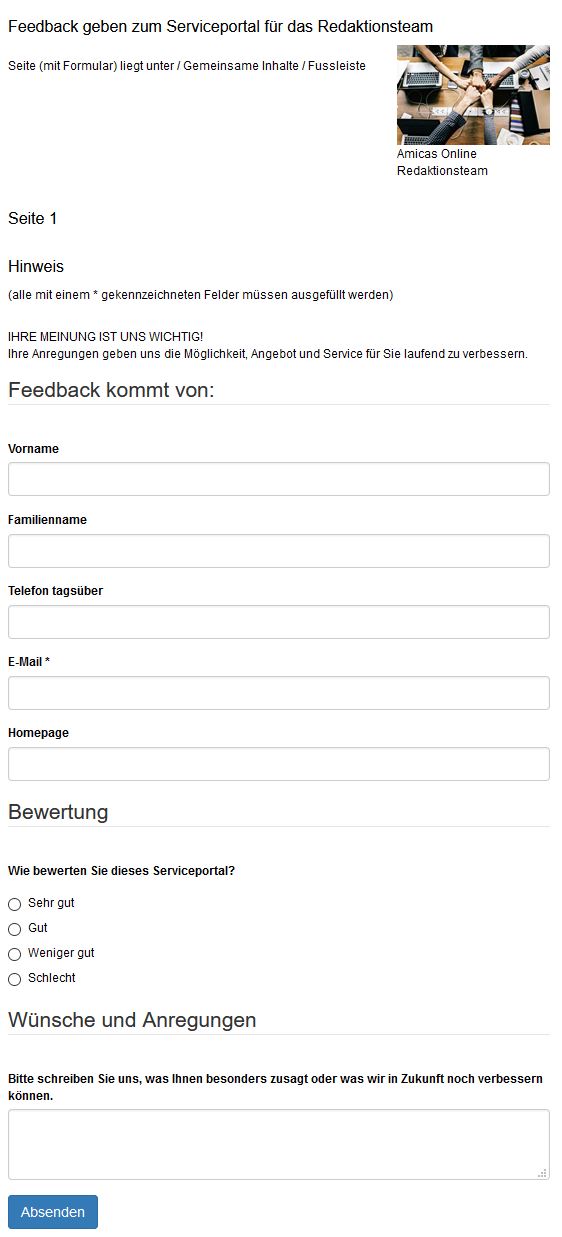This screenshot has height=1237, width=562.
Task: Click the 'Bewertung' section heading
Action: click(x=58, y=812)
